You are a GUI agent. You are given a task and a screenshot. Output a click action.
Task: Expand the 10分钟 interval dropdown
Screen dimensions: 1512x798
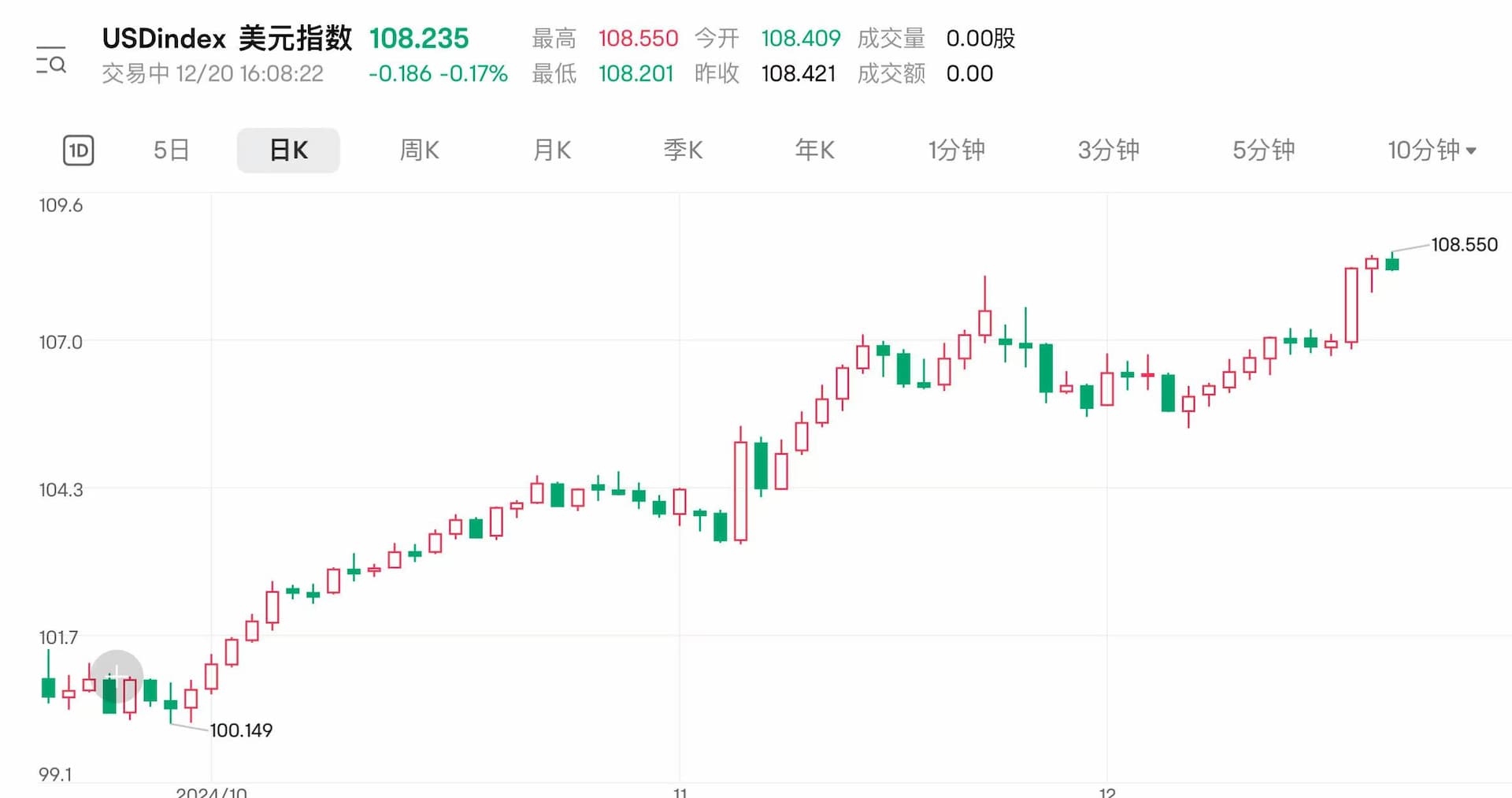coord(1431,150)
